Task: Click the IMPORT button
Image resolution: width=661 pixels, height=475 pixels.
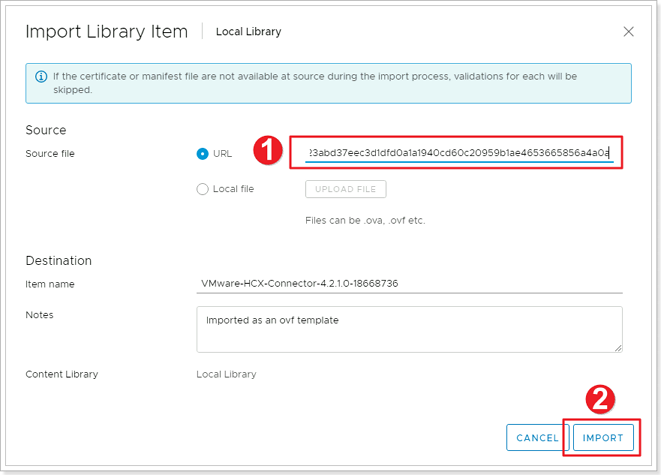Action: [x=603, y=438]
